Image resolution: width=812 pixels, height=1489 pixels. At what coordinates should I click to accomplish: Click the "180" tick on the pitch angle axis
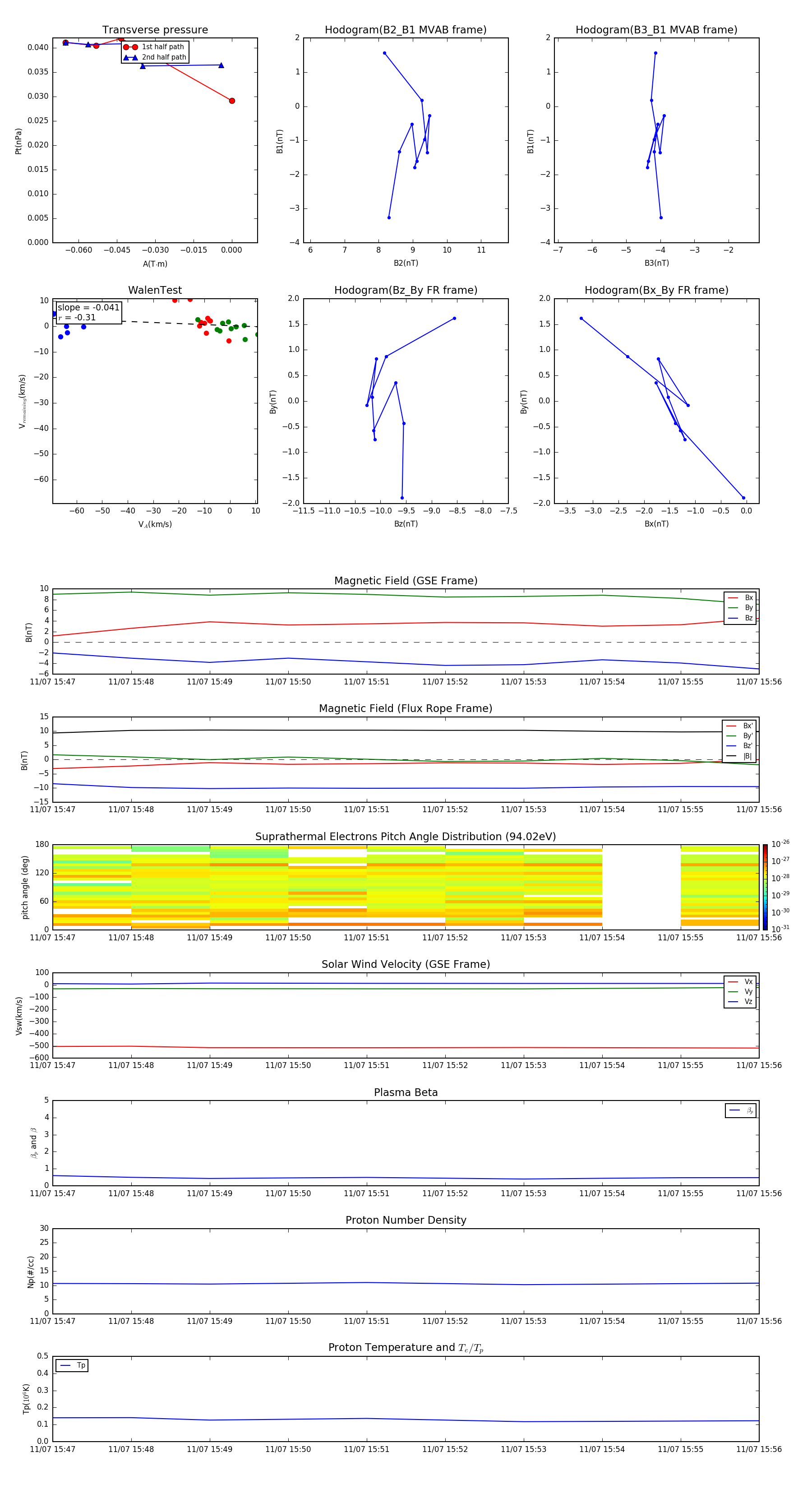click(42, 845)
